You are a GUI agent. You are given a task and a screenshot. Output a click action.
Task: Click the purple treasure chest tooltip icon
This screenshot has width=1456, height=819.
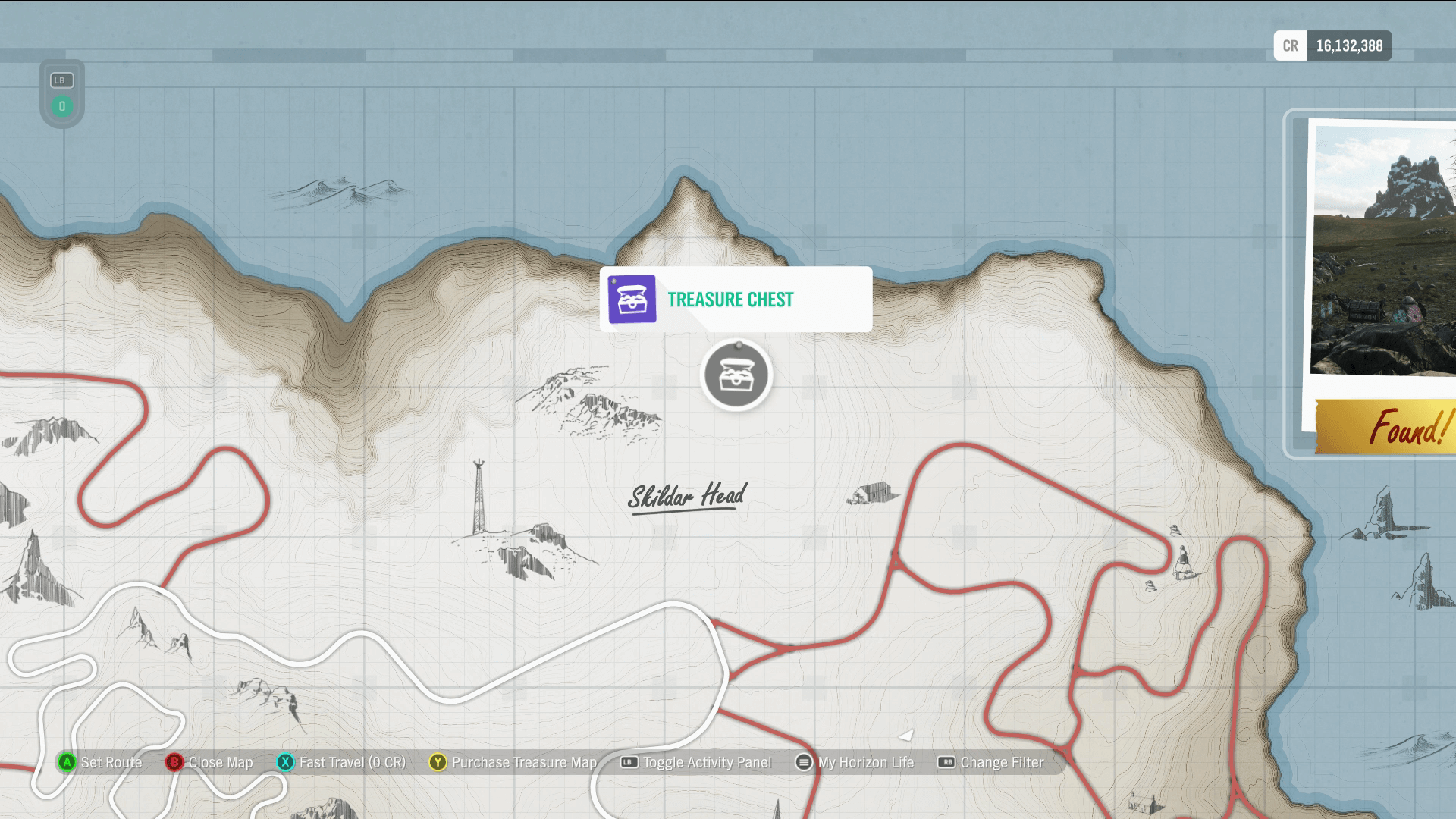tap(632, 300)
